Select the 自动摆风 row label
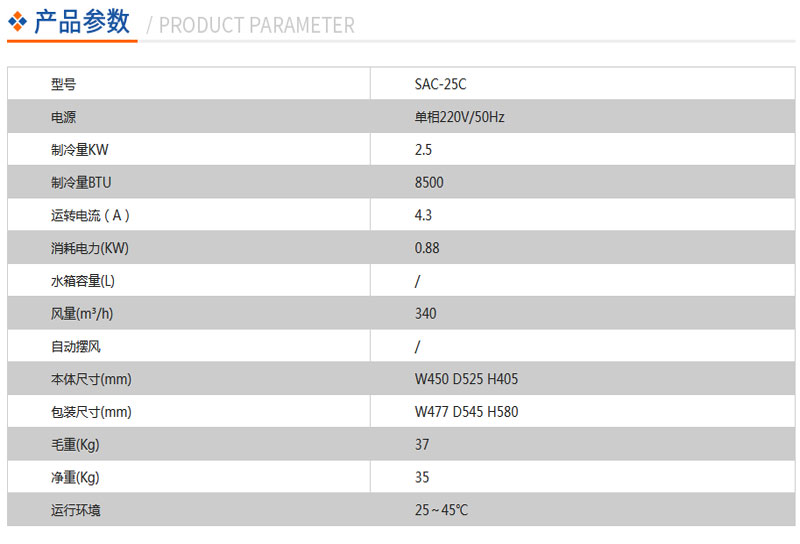Image resolution: width=800 pixels, height=544 pixels. click(76, 347)
